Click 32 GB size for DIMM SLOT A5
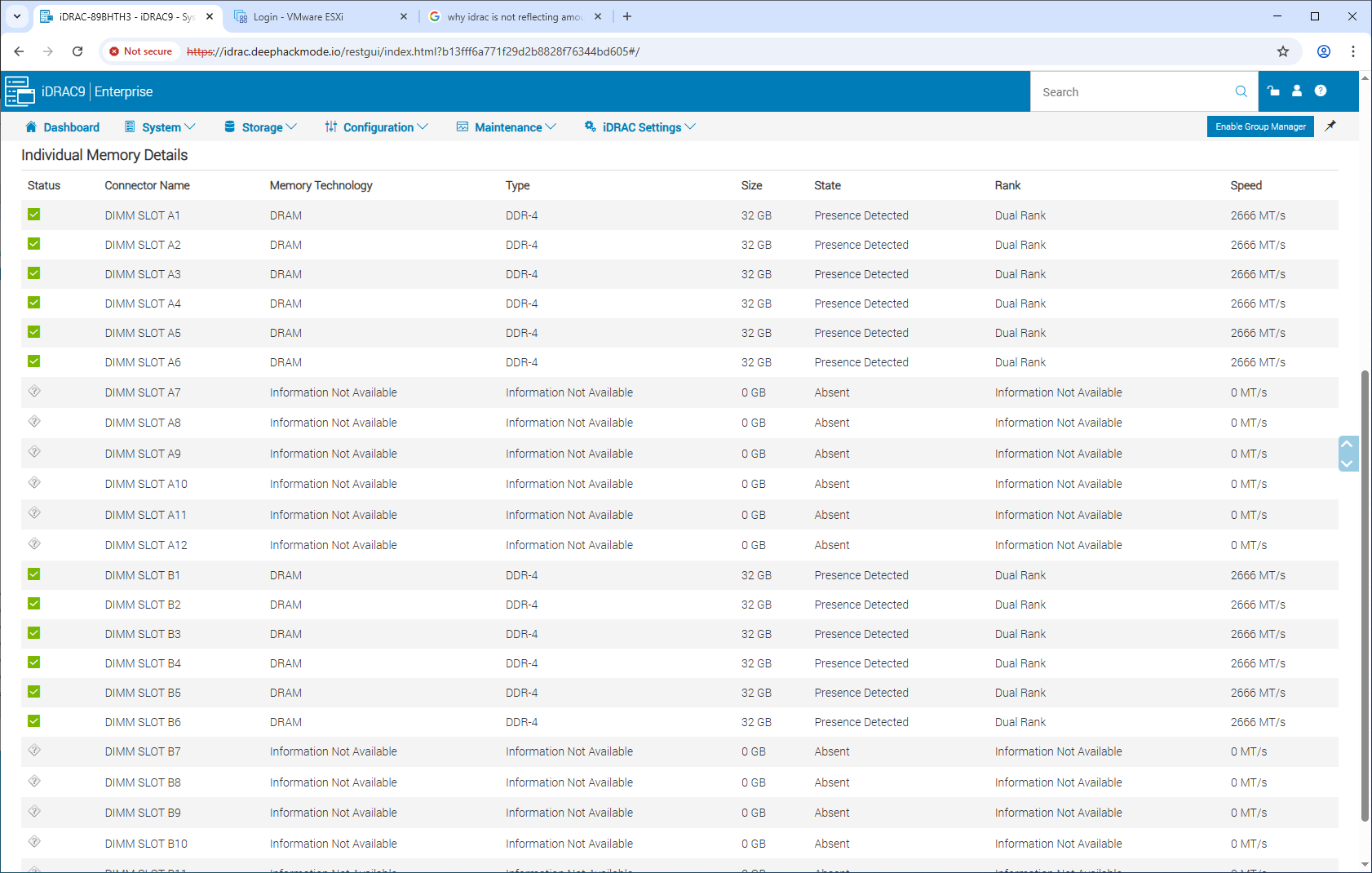1372x873 pixels. [x=756, y=333]
